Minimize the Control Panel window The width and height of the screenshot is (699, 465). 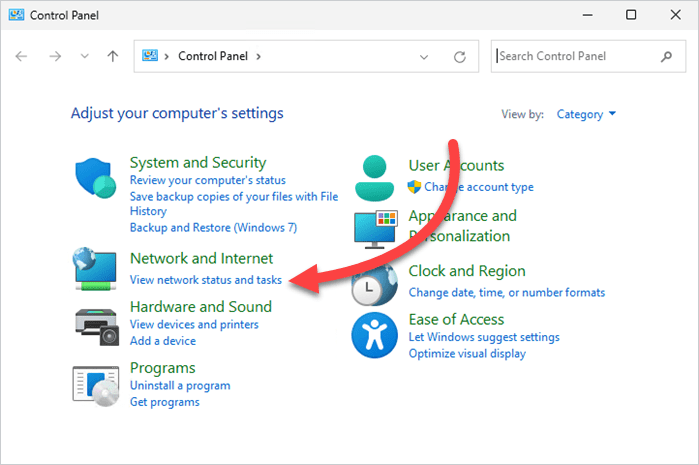(588, 15)
